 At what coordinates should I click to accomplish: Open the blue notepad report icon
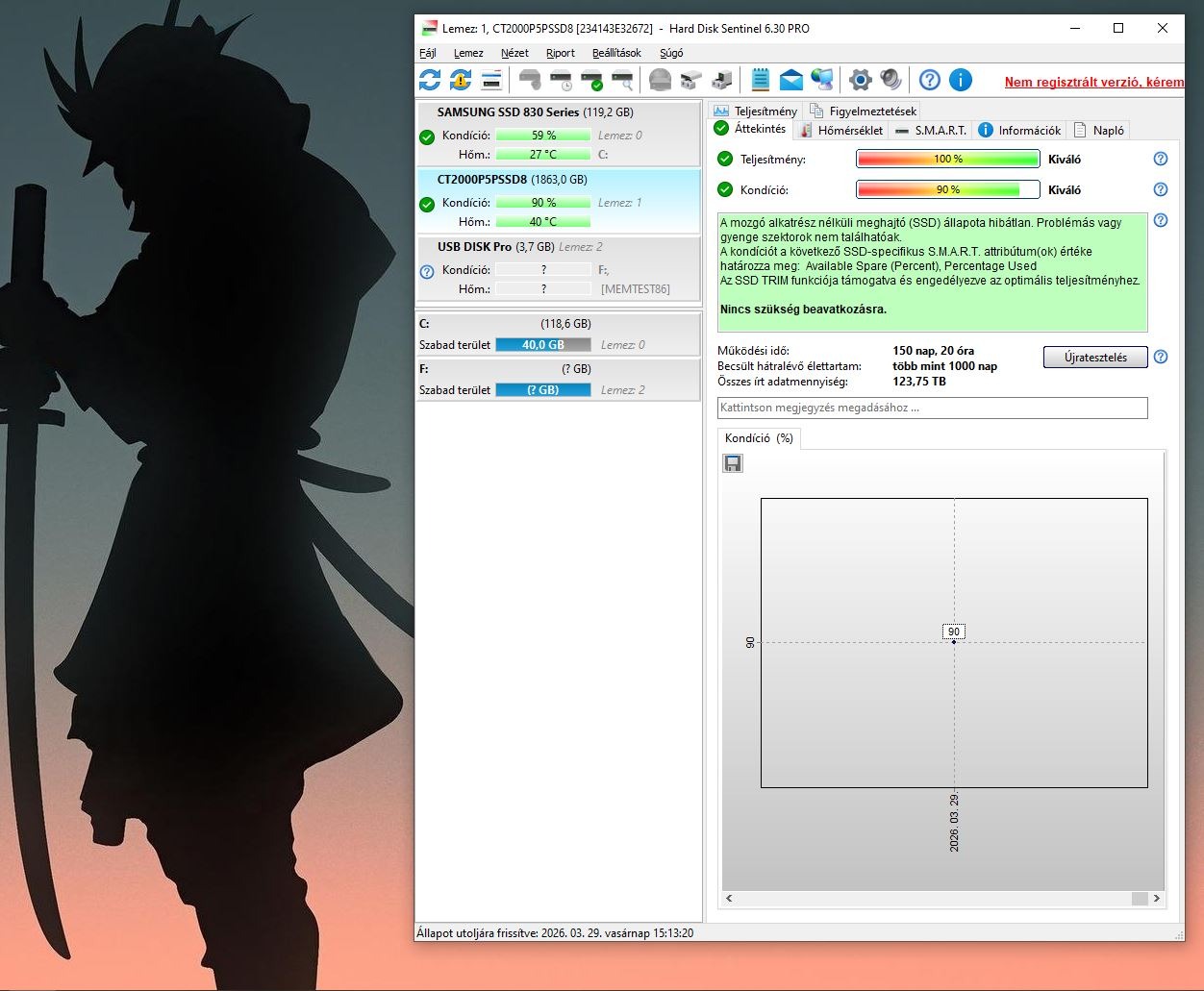pyautogui.click(x=761, y=80)
